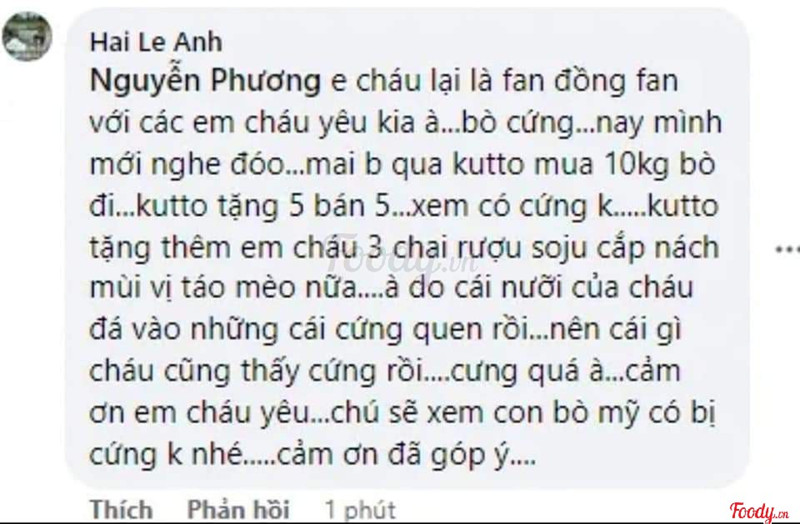Click the commenter name Hai Le Anh
This screenshot has width=800, height=524.
pyautogui.click(x=156, y=42)
